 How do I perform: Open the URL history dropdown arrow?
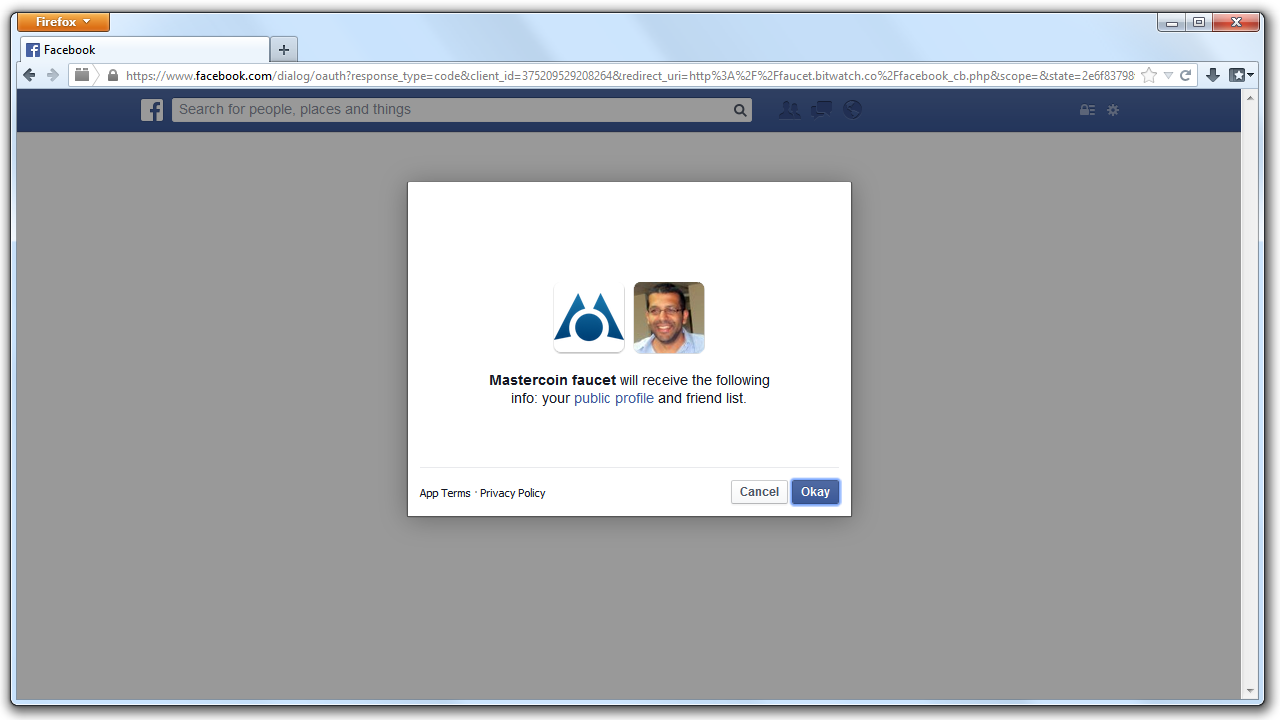click(x=1168, y=75)
